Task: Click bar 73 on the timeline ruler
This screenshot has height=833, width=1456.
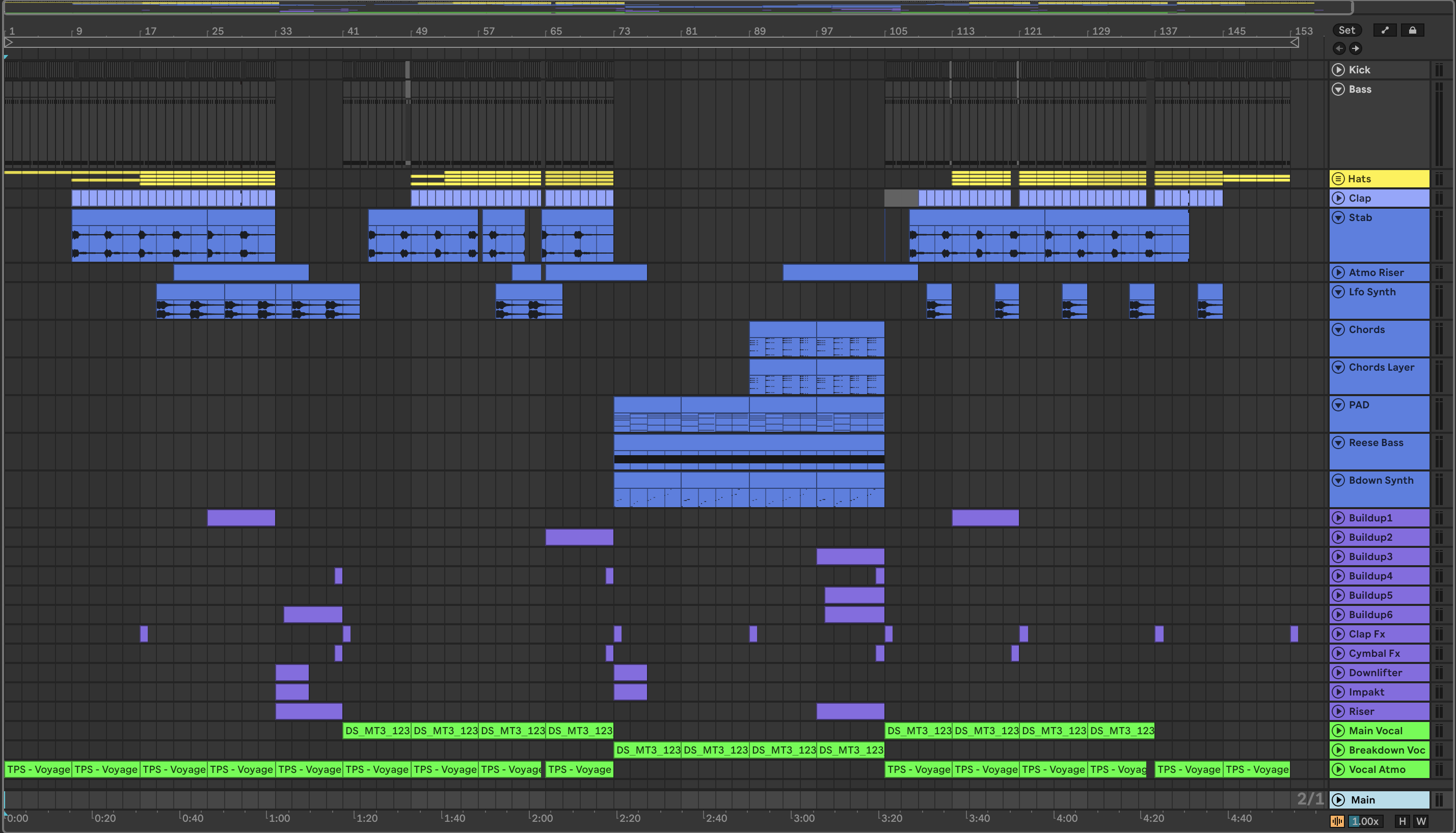Action: (624, 31)
